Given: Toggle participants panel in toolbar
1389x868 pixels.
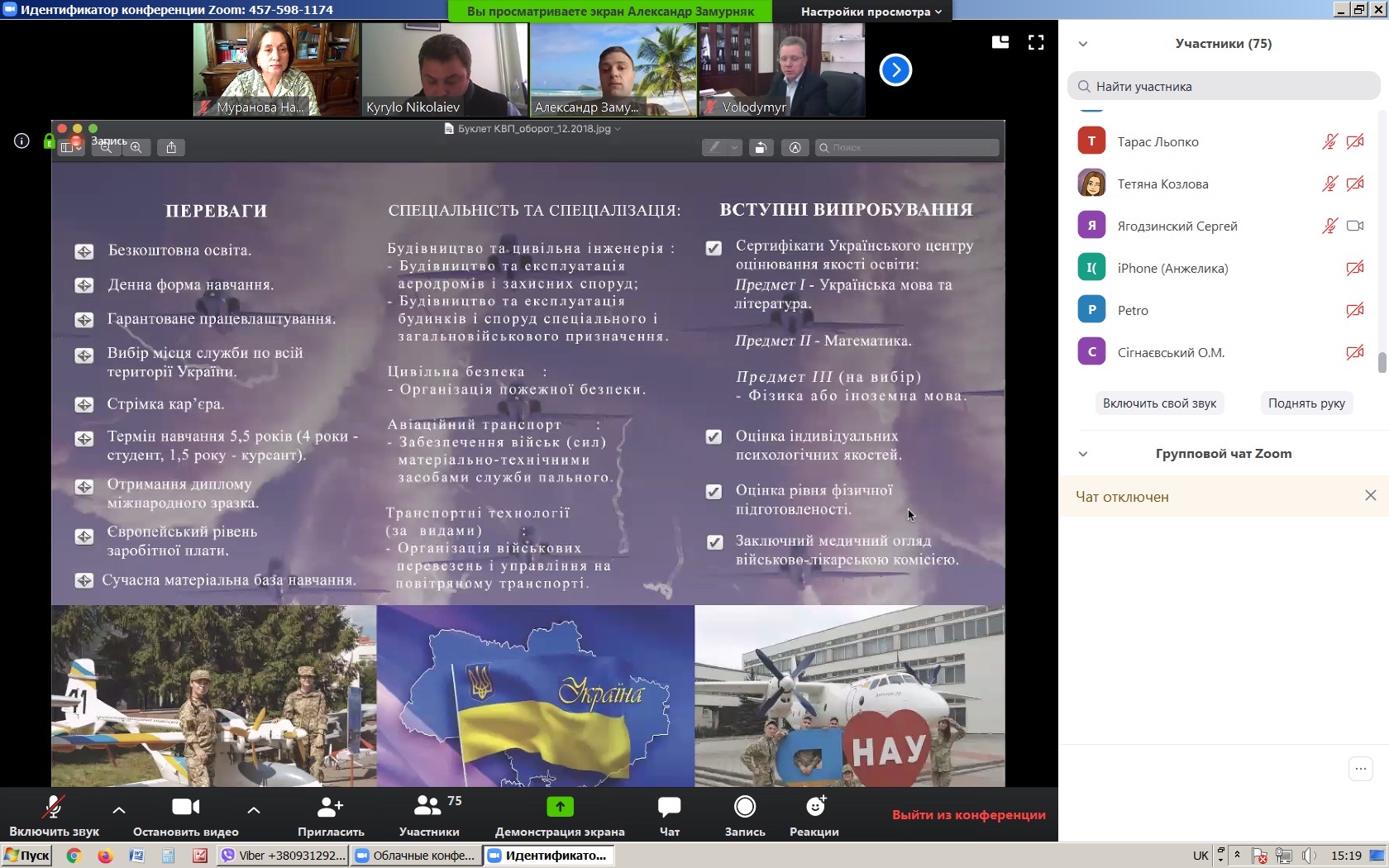Looking at the screenshot, I should [x=429, y=815].
